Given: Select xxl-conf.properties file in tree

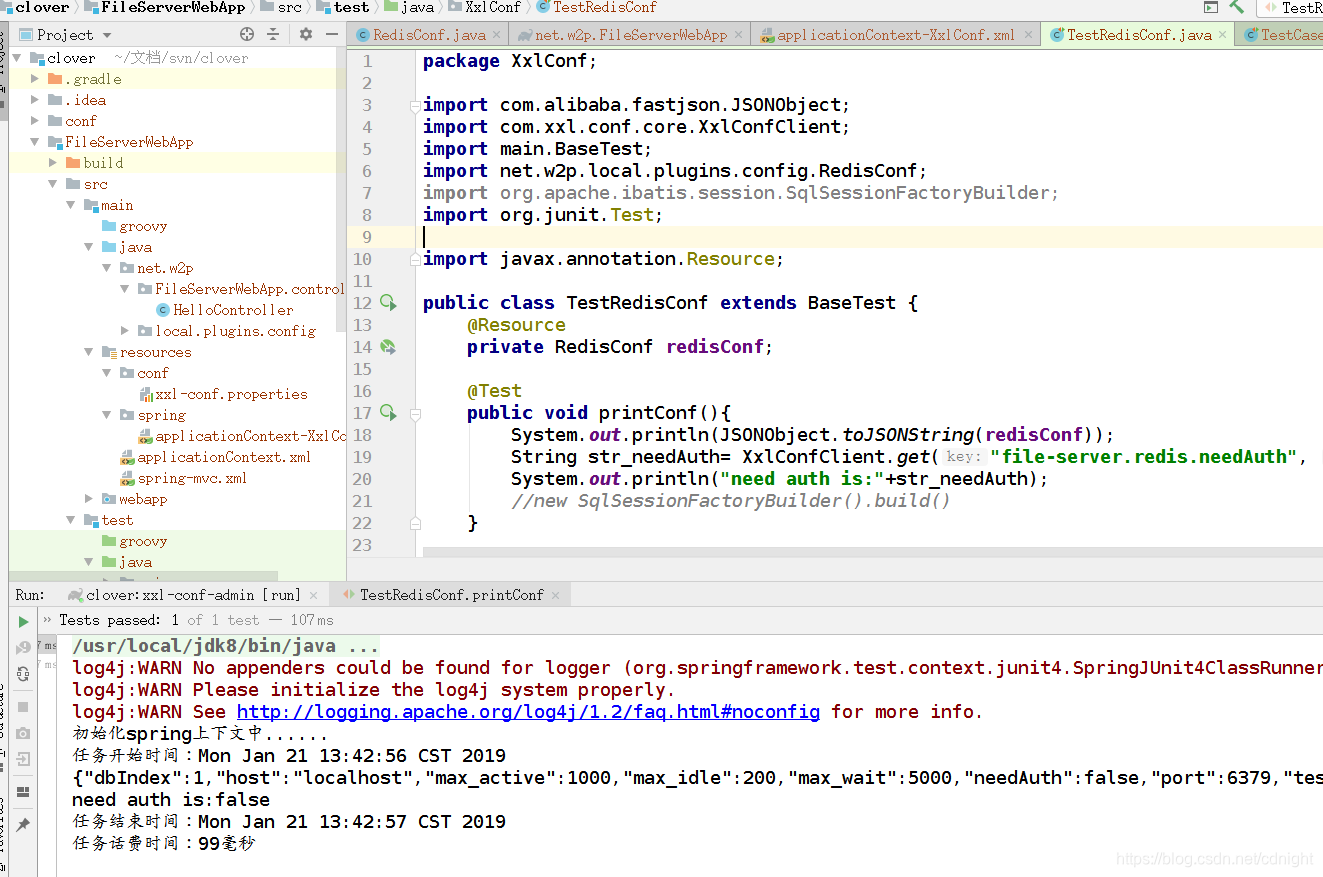Looking at the screenshot, I should 223,394.
